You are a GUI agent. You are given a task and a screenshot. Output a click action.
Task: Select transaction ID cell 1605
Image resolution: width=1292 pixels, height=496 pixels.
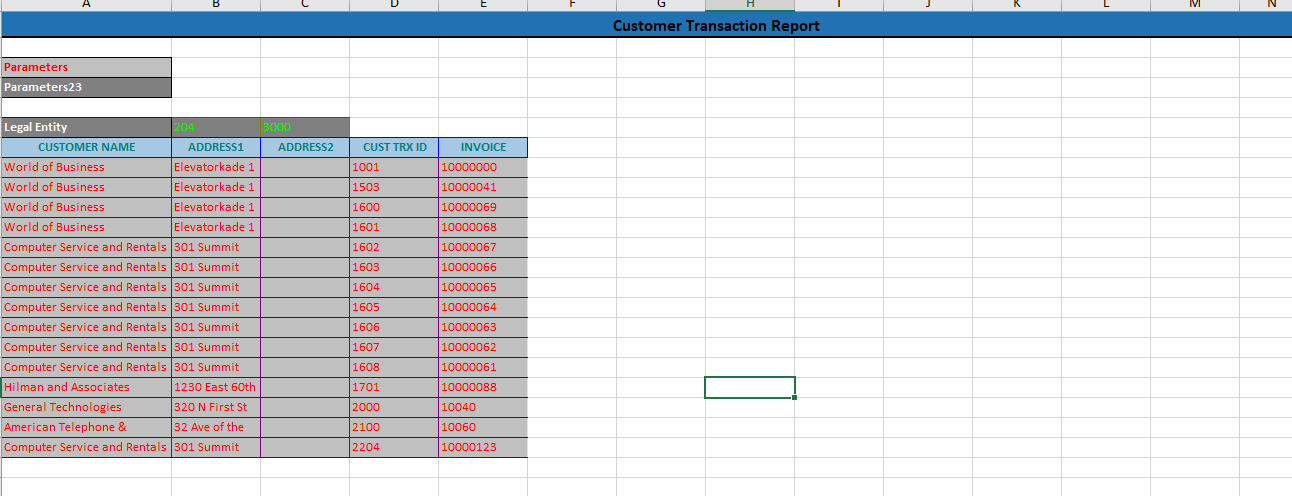(394, 307)
